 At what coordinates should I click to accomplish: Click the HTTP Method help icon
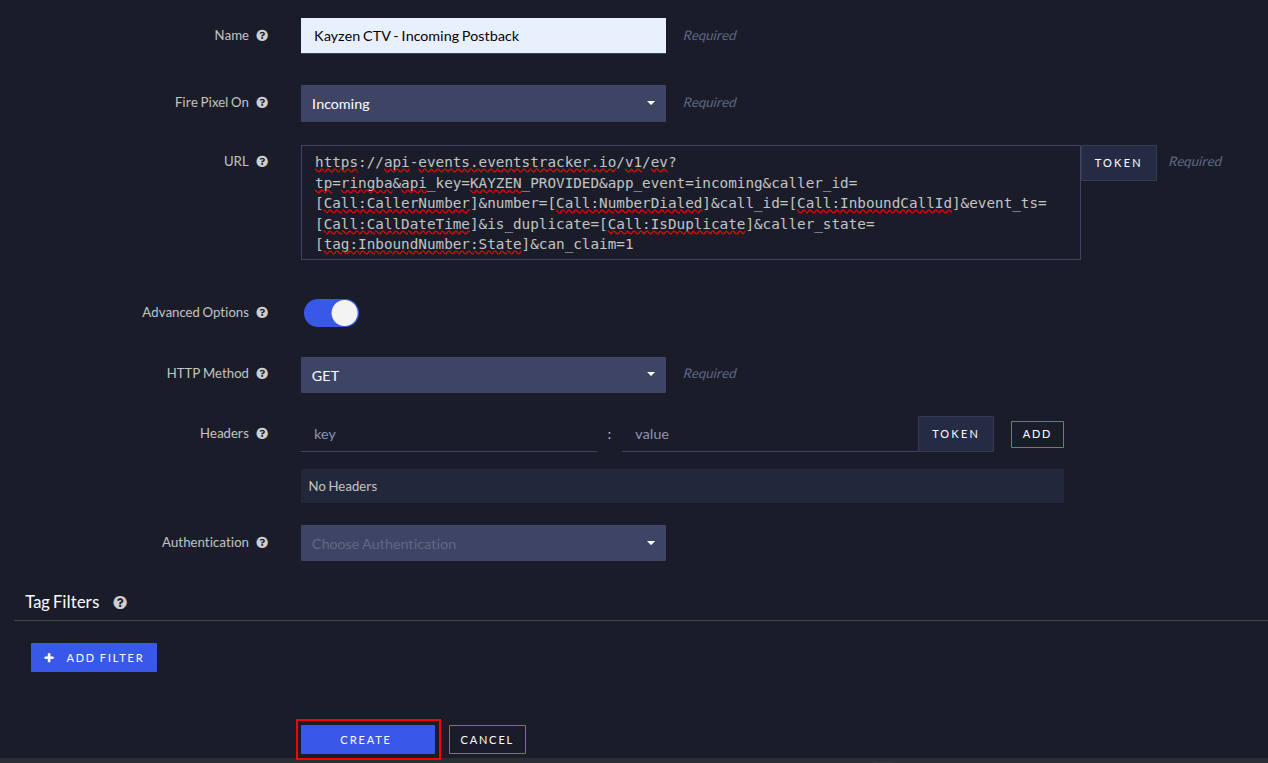262,373
